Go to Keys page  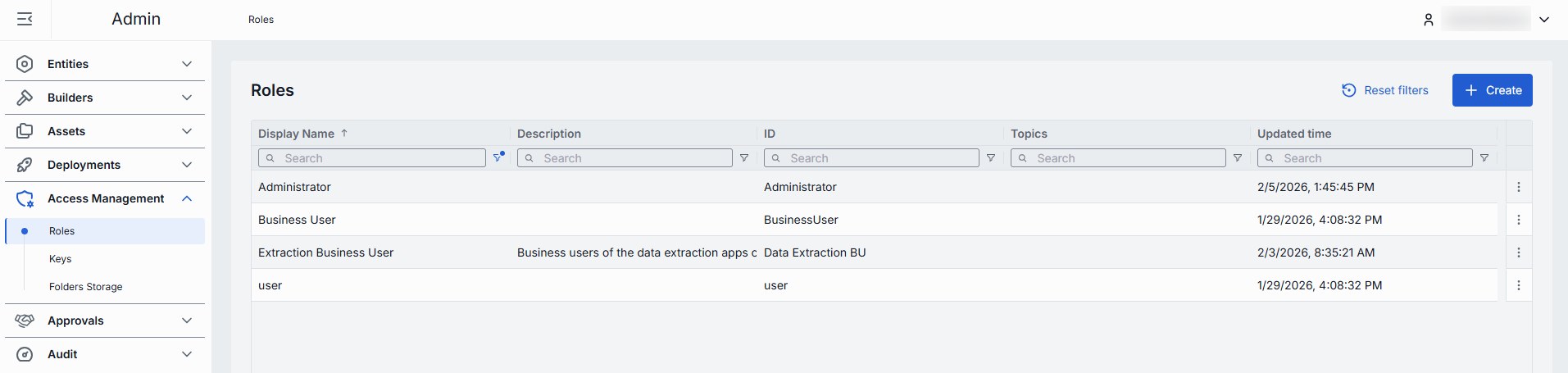tap(61, 259)
